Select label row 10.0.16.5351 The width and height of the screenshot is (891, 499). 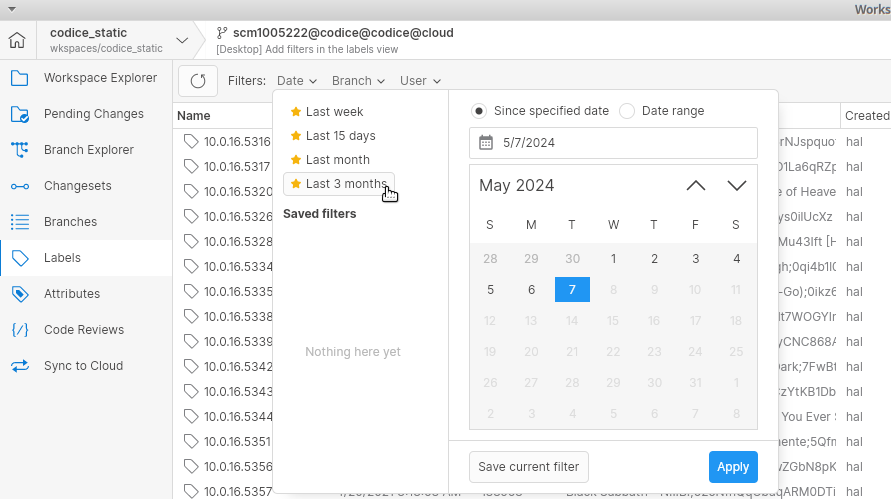(238, 442)
